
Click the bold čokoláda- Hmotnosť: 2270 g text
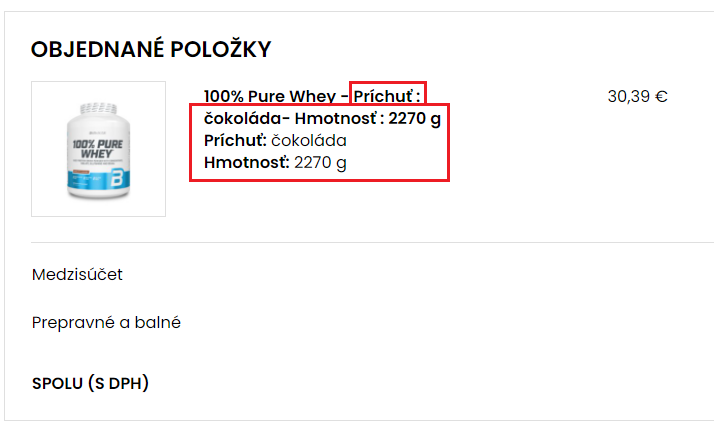pos(322,118)
